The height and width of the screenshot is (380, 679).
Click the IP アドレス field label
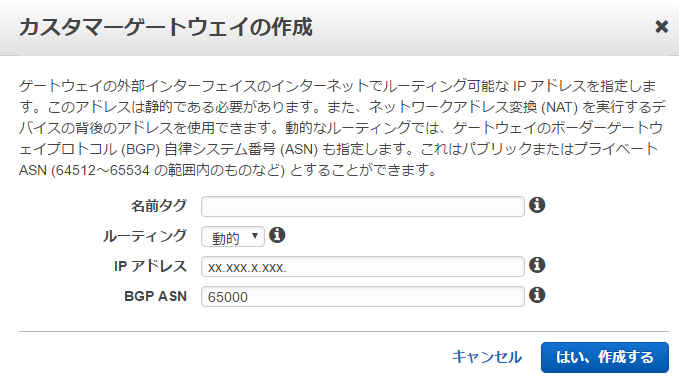(x=150, y=266)
